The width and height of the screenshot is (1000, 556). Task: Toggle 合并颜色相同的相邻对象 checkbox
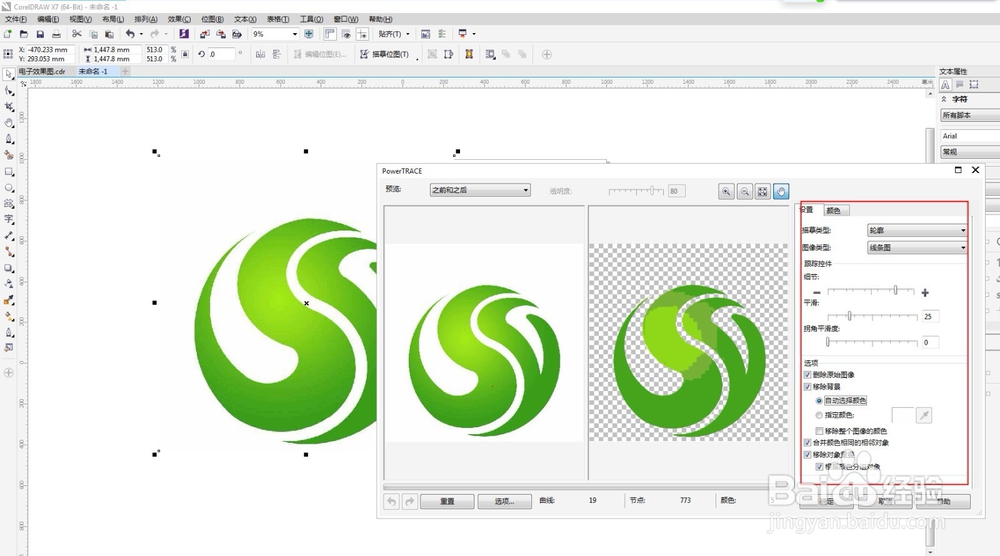[807, 443]
